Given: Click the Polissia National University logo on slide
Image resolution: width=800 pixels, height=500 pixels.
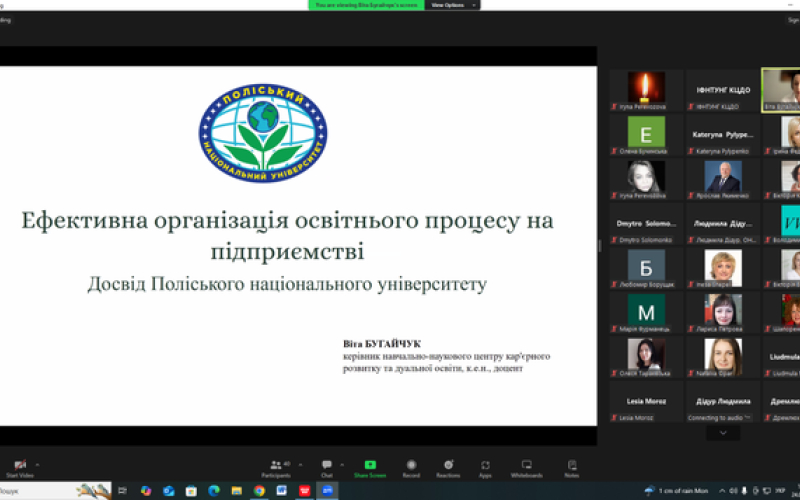Looking at the screenshot, I should (x=263, y=133).
